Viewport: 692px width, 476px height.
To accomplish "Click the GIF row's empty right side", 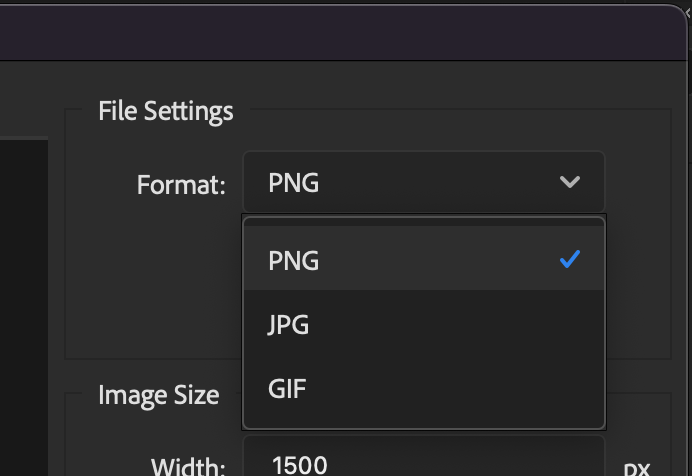I will point(455,389).
